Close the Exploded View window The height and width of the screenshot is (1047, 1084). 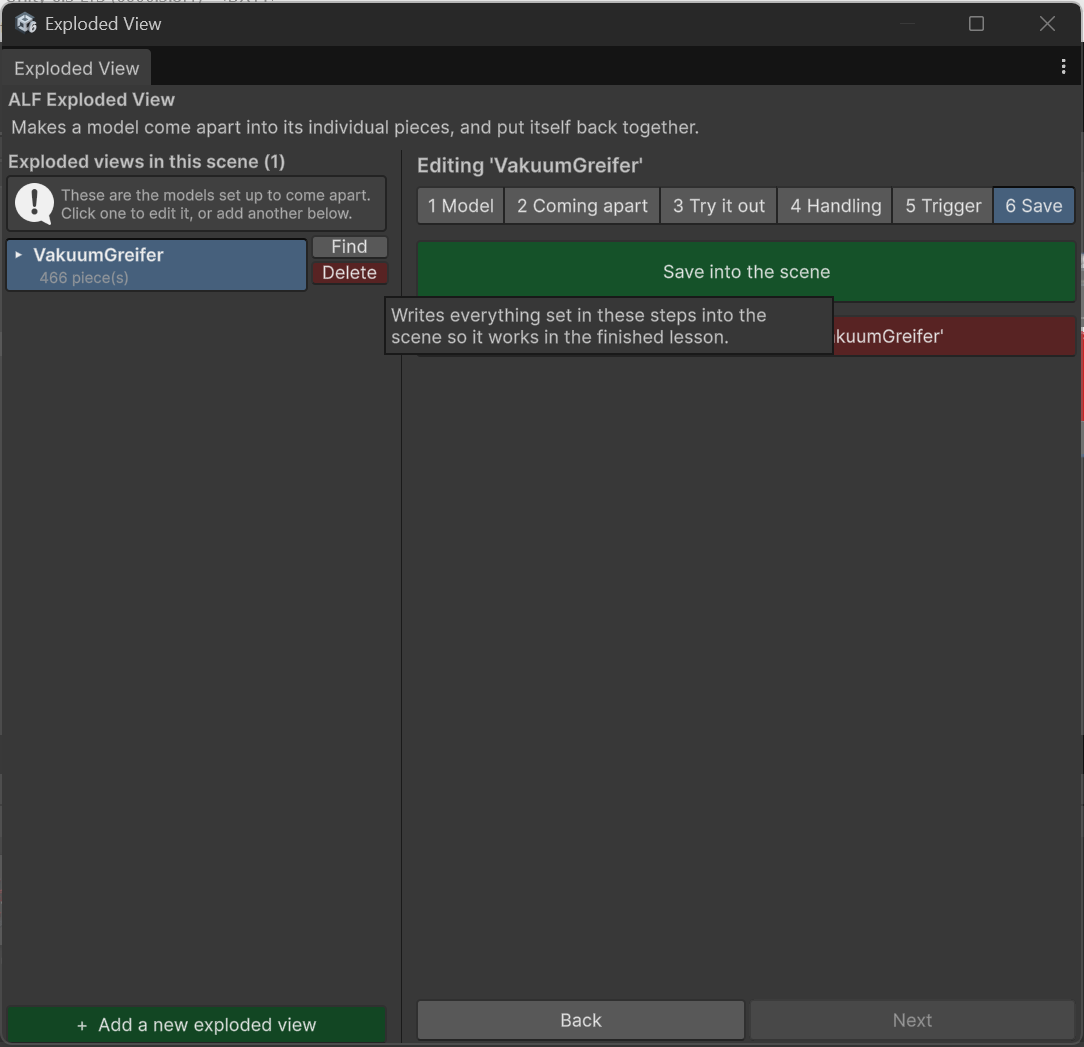(1047, 24)
